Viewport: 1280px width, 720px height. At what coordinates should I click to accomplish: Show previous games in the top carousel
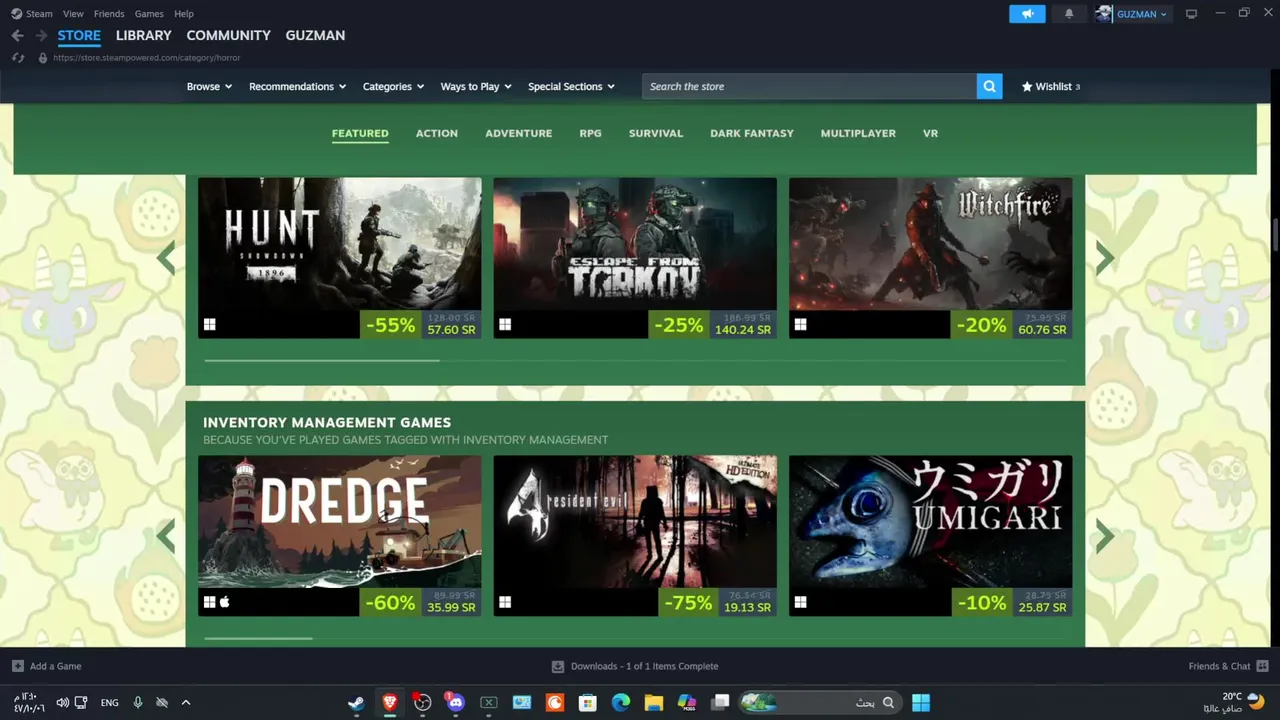[x=166, y=258]
